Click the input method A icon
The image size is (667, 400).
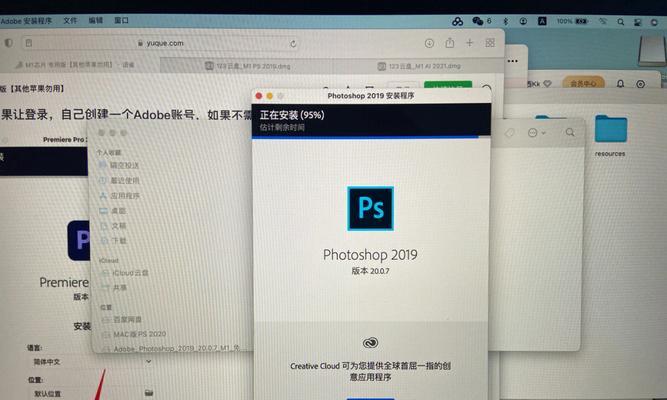(542, 21)
